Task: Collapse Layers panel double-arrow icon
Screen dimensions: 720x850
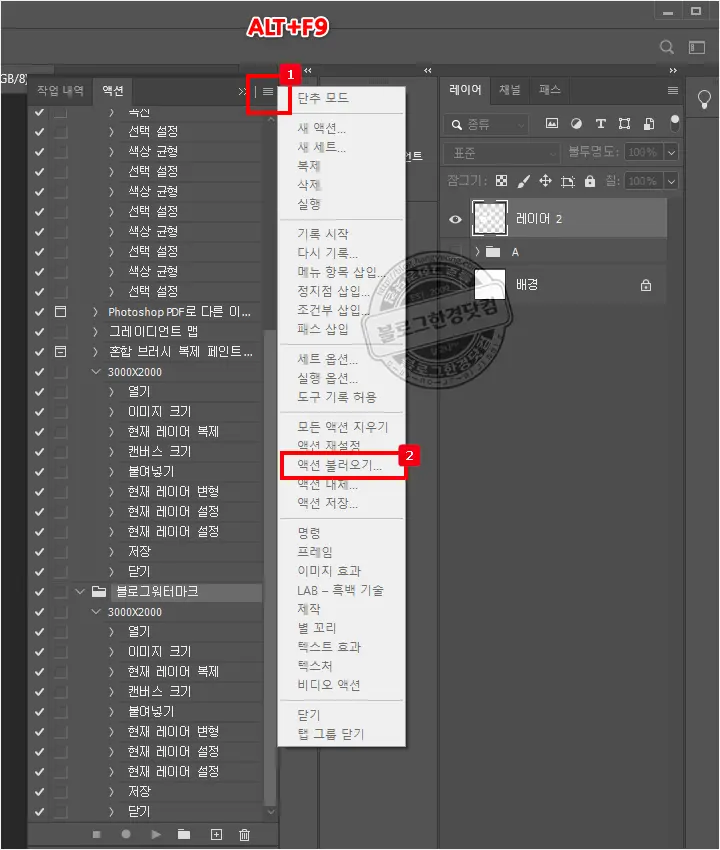Action: click(x=673, y=70)
